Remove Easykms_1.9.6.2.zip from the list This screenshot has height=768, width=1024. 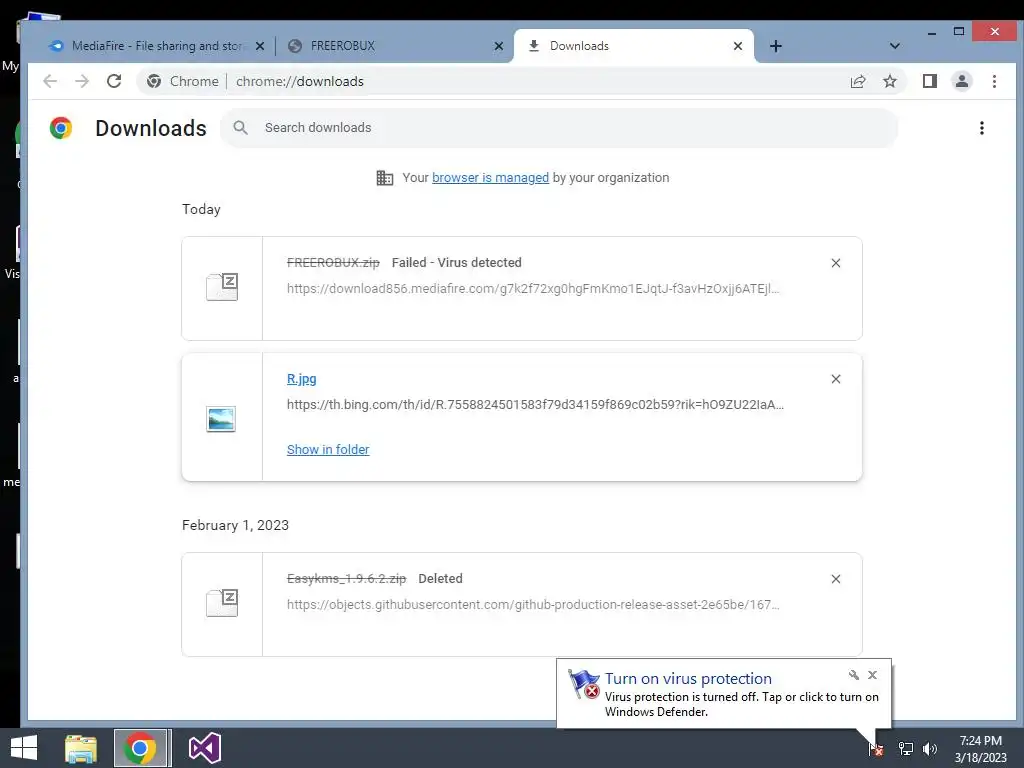(x=835, y=579)
